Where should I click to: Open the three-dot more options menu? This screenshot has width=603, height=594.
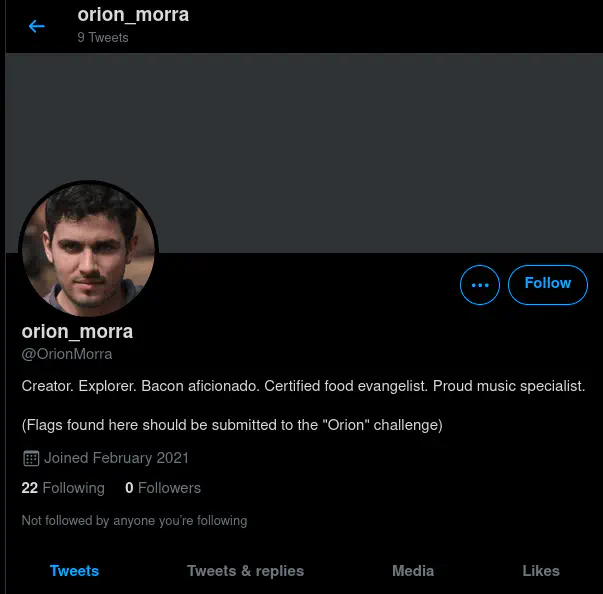[480, 285]
